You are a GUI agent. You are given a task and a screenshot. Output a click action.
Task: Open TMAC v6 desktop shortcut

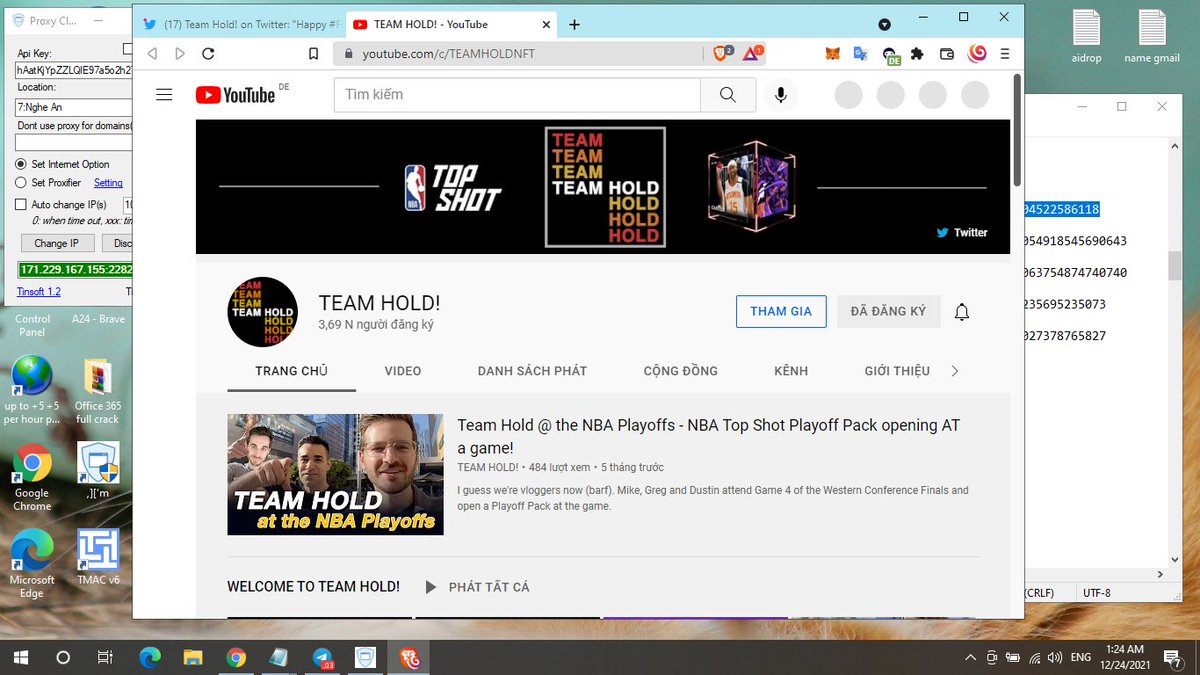point(98,558)
